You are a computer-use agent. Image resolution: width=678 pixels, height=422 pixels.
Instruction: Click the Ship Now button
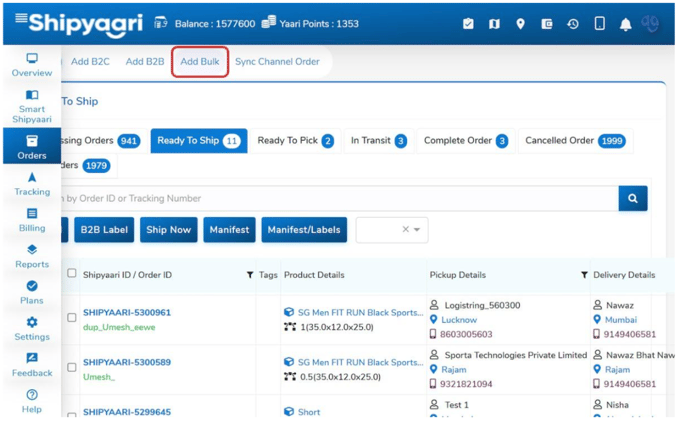click(x=169, y=230)
